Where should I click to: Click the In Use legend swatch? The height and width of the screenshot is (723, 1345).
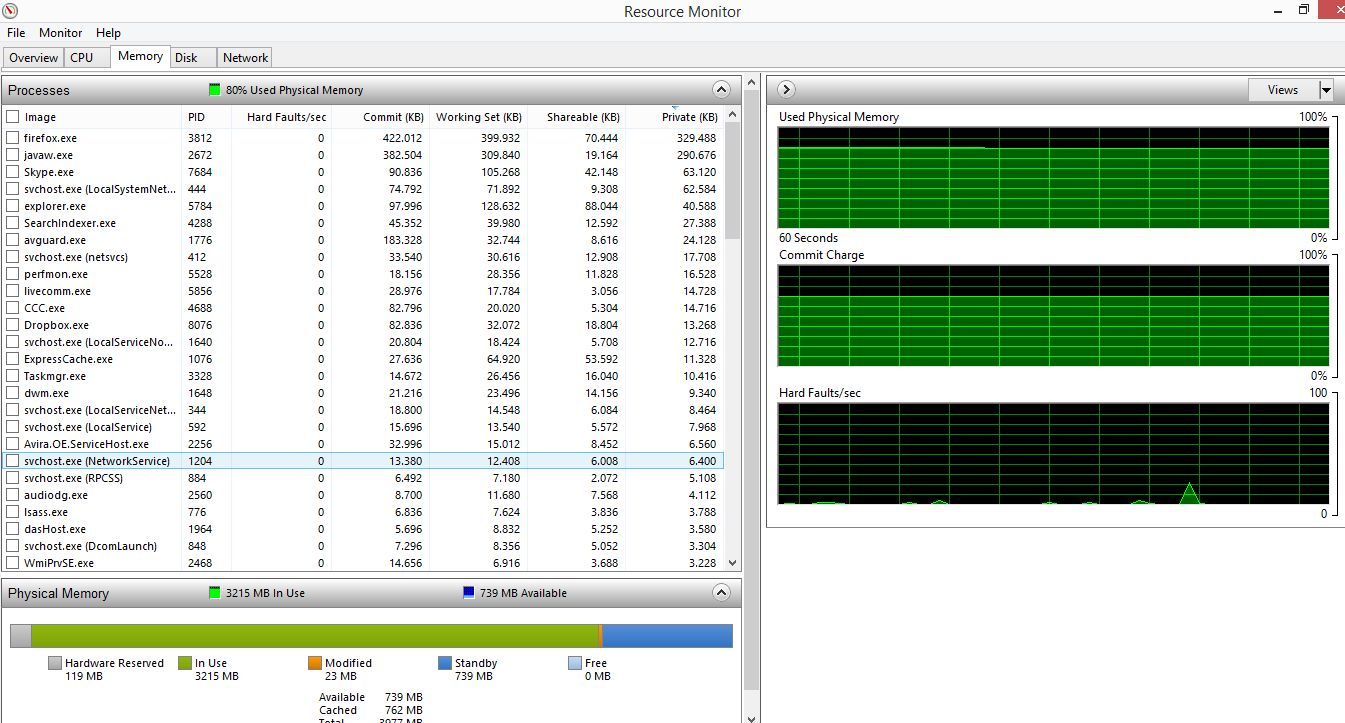(185, 663)
